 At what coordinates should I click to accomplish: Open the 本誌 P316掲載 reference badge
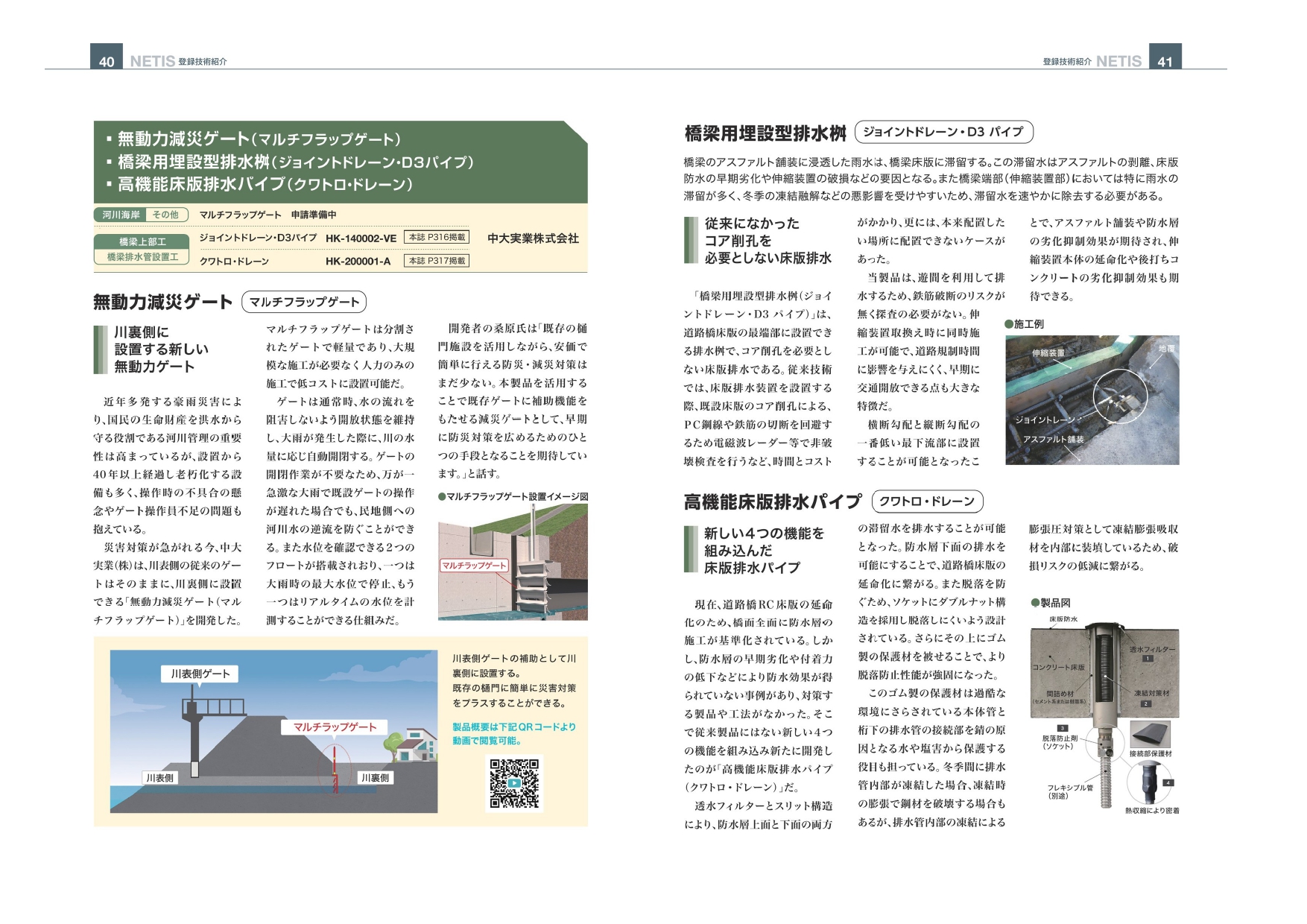pyautogui.click(x=437, y=237)
